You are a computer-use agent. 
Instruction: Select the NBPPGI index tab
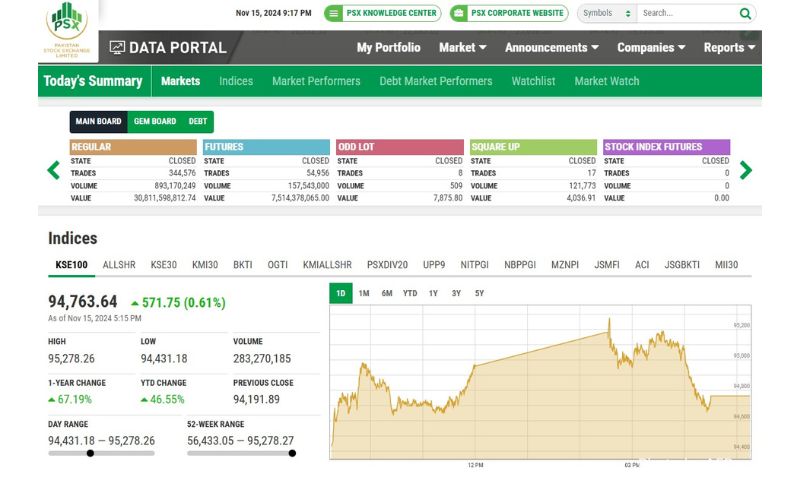pyautogui.click(x=520, y=265)
